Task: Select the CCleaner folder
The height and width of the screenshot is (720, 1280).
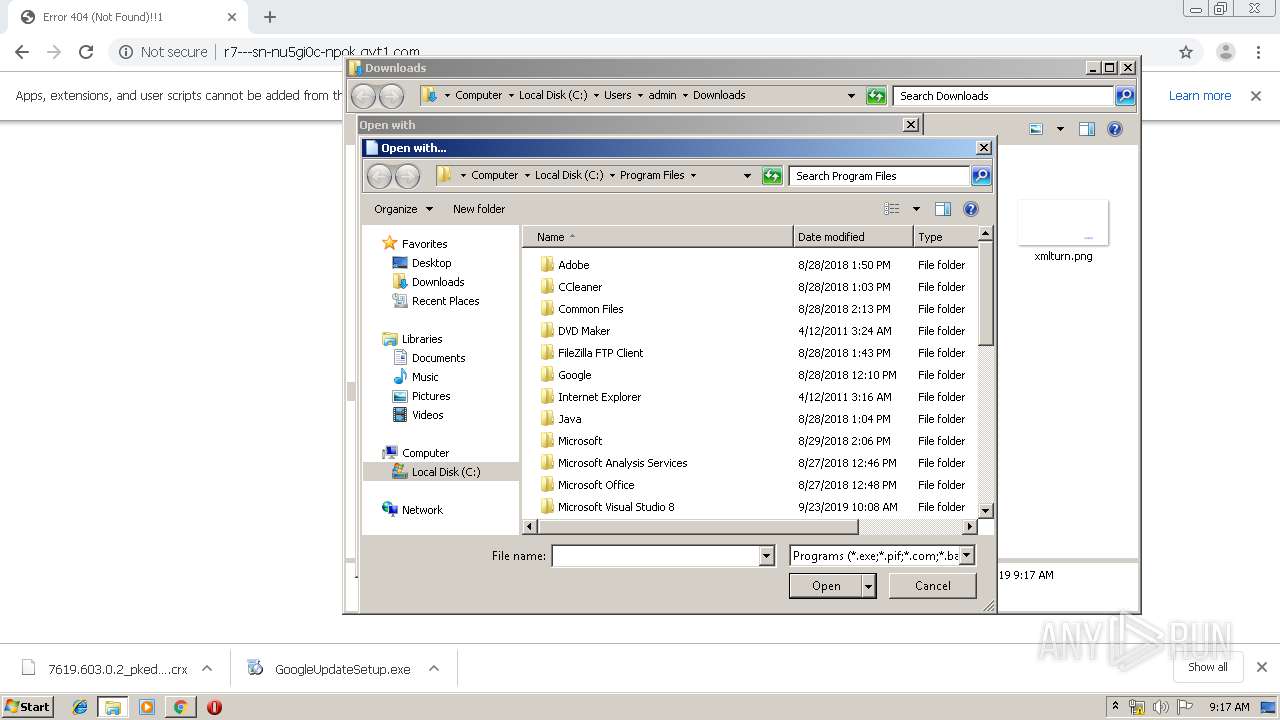Action: pyautogui.click(x=580, y=287)
